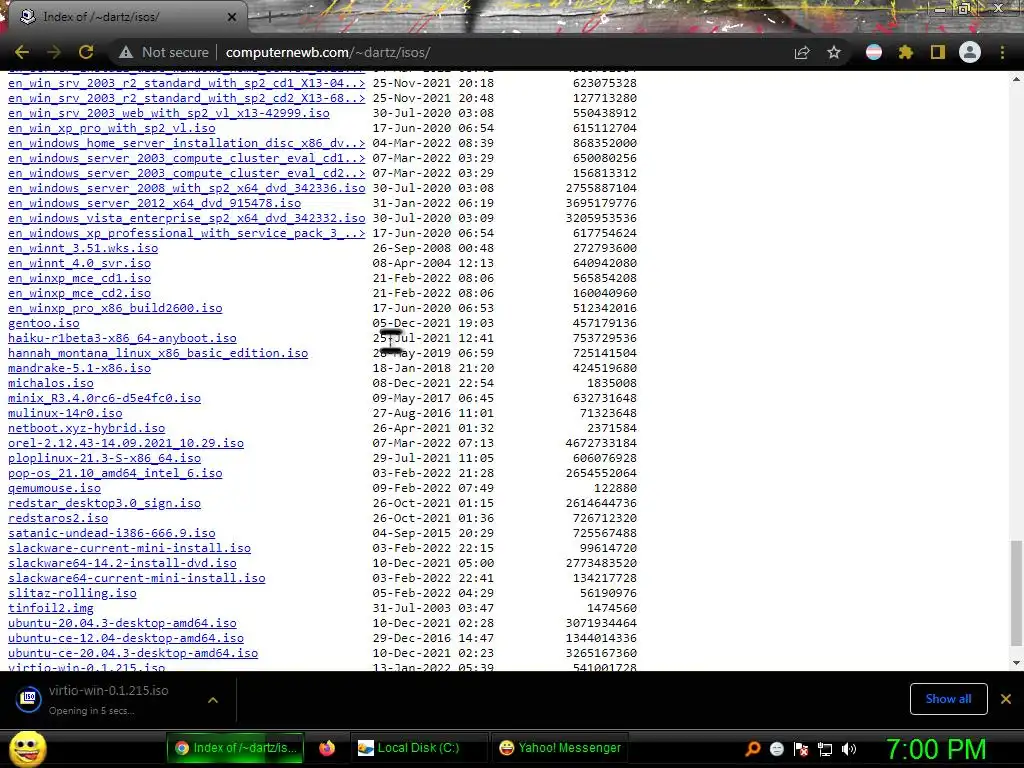The width and height of the screenshot is (1024, 768).
Task: Open Local Disk (C:) taskbar window
Action: [419, 748]
